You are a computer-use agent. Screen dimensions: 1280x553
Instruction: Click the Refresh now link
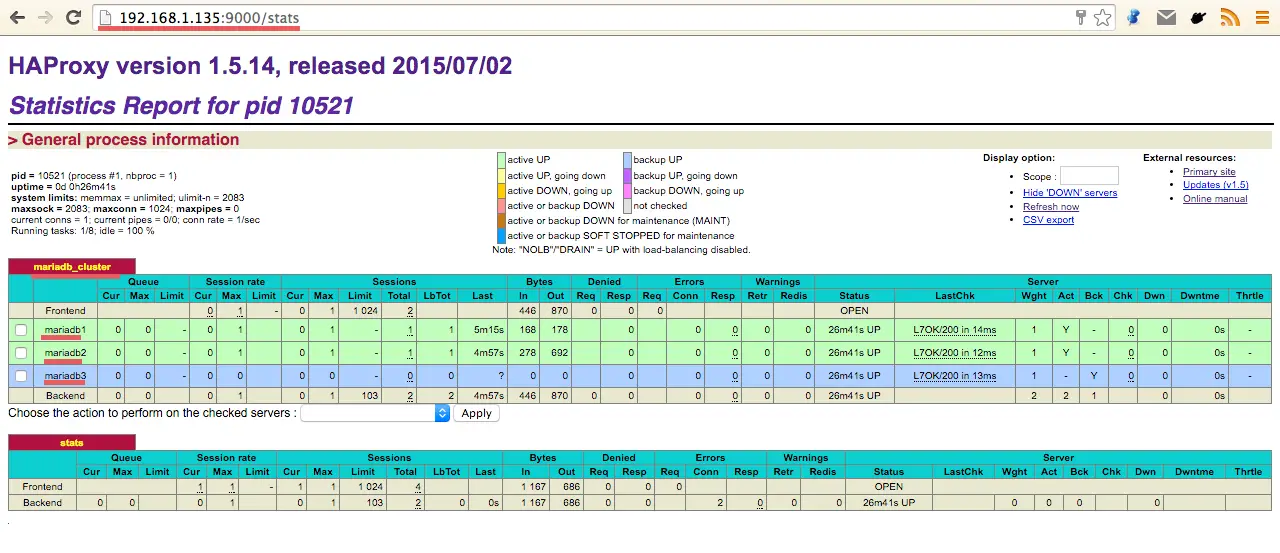click(1051, 206)
